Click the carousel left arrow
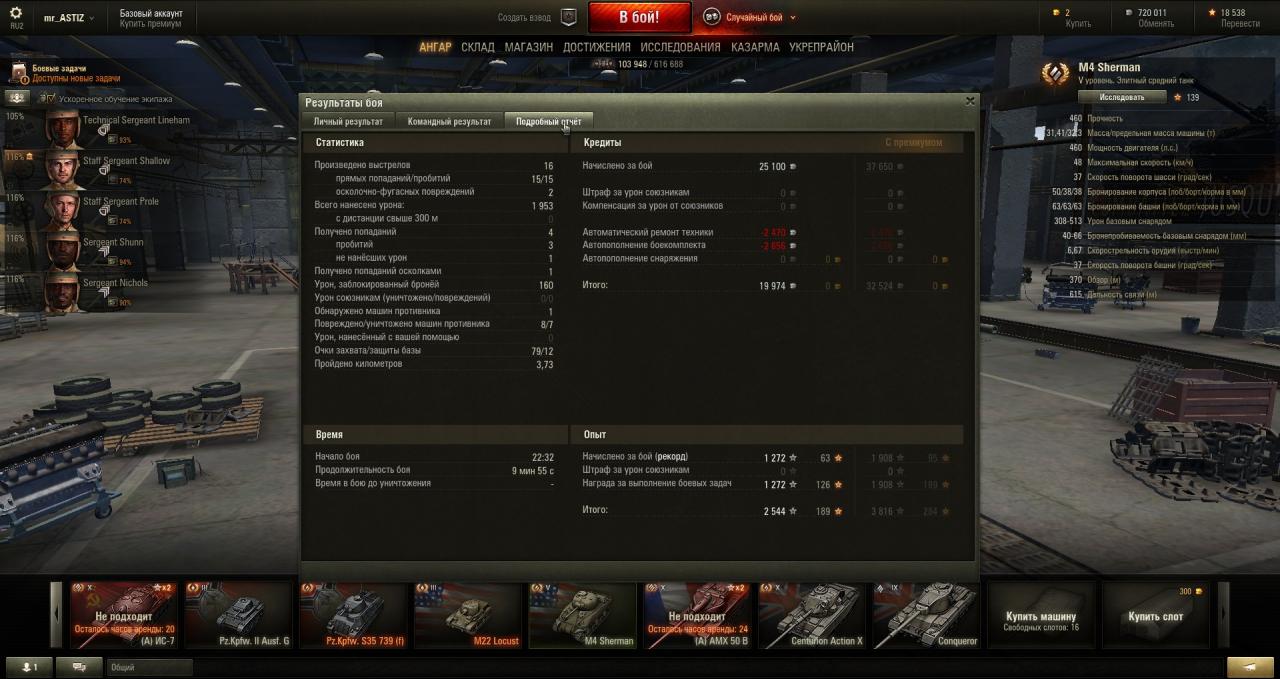 click(56, 614)
